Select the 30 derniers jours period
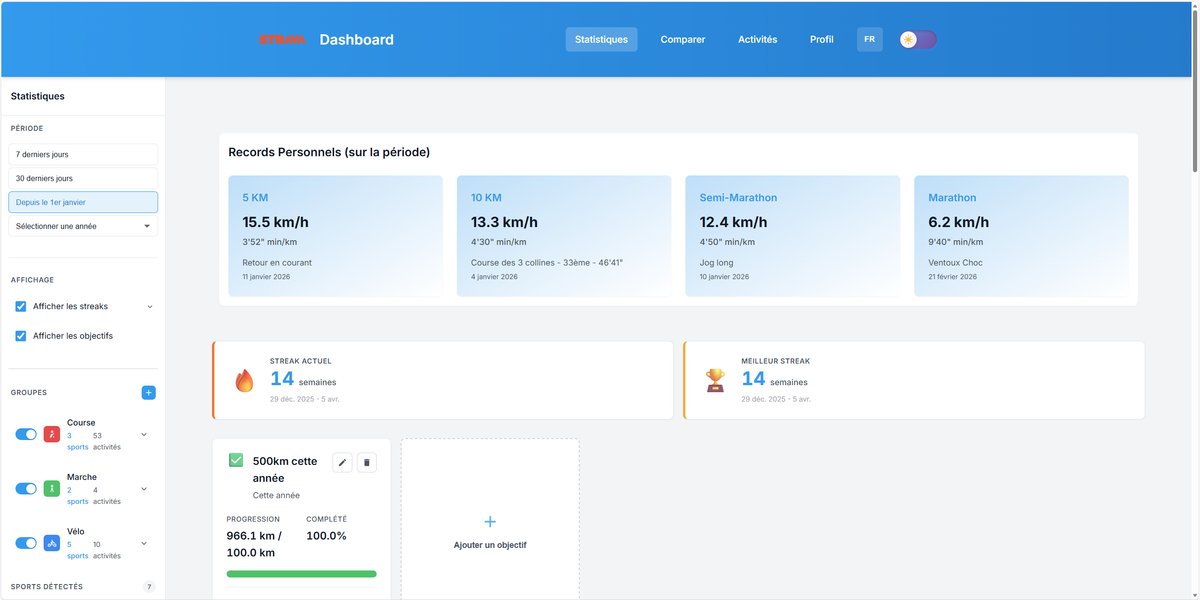Screen dimensions: 1200x600 (82, 178)
